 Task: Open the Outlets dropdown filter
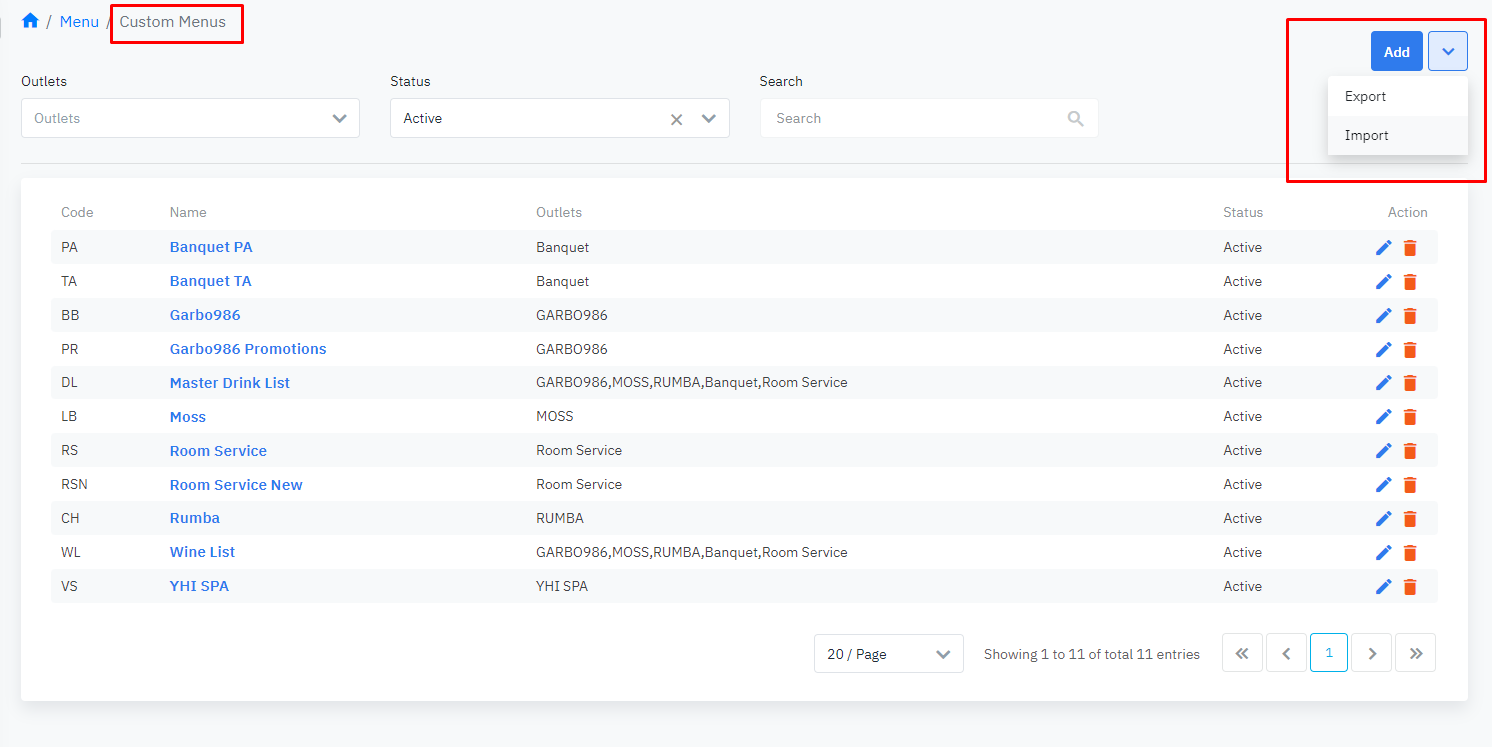pos(190,118)
